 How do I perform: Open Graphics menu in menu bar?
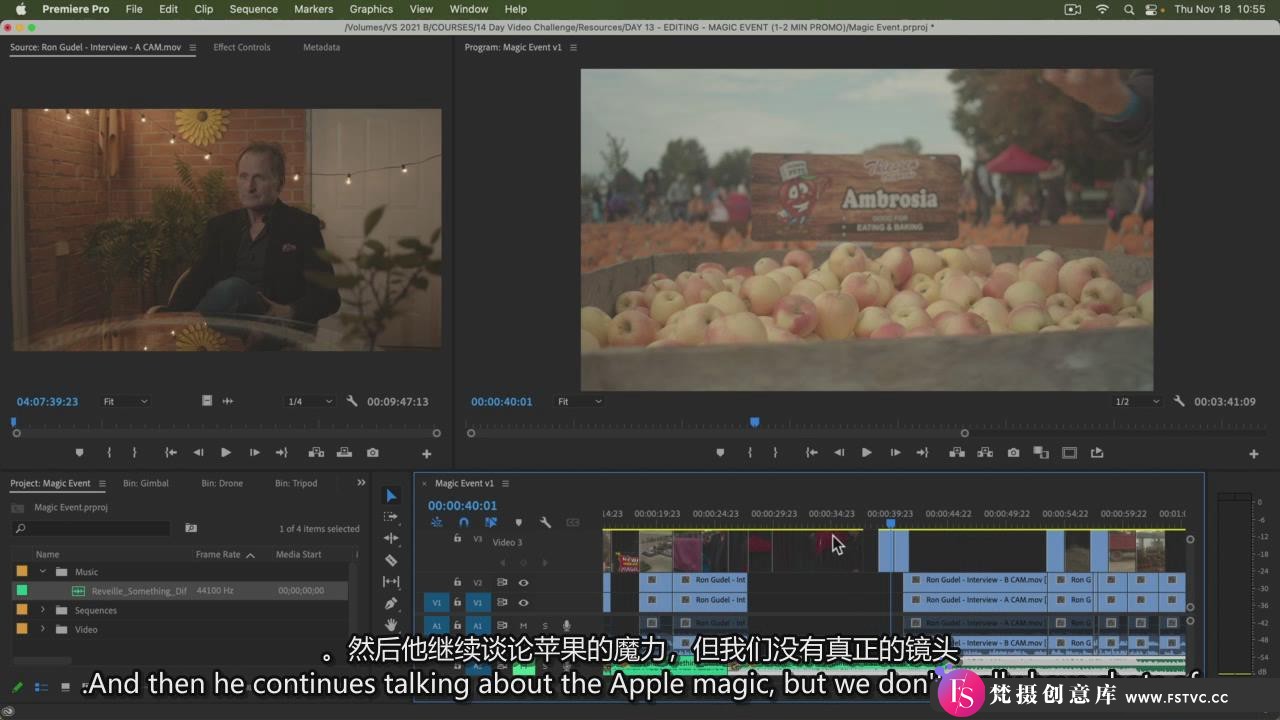tap(371, 9)
